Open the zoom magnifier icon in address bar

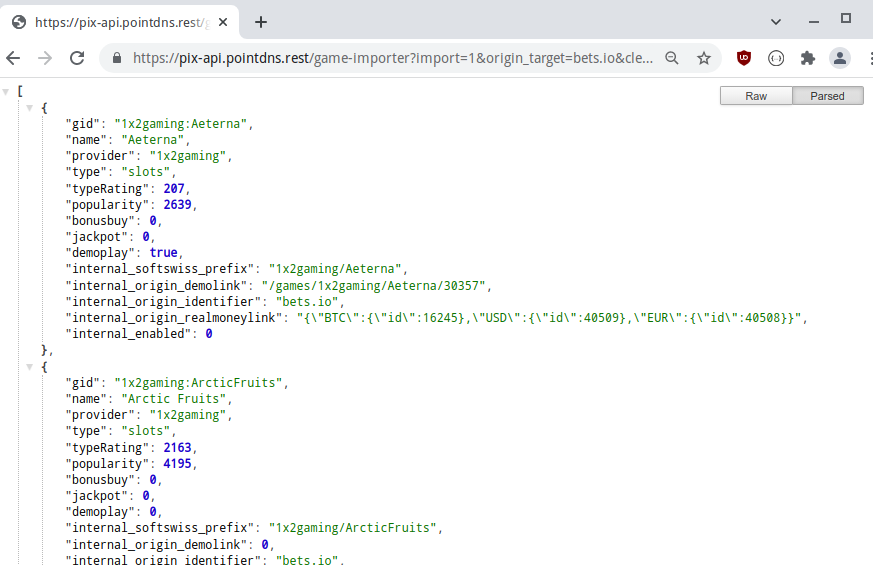click(672, 58)
